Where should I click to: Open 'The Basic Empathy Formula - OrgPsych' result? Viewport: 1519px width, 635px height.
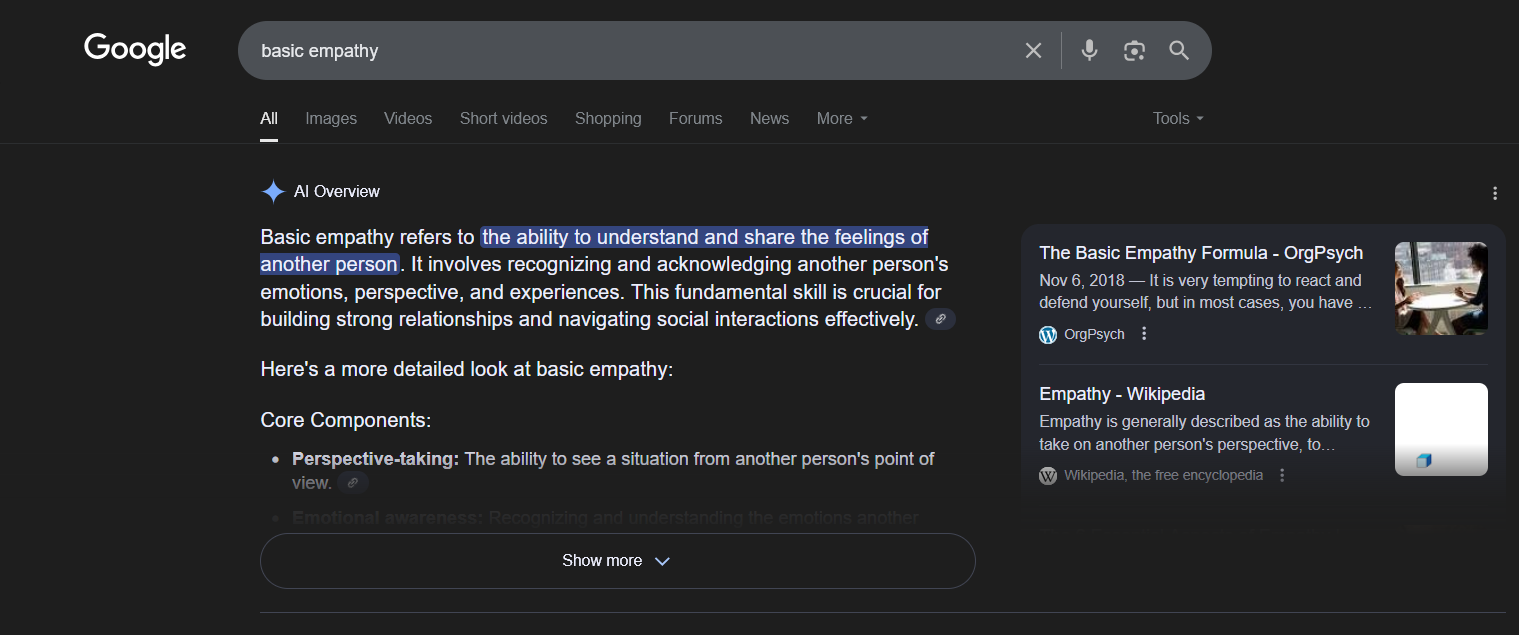tap(1201, 253)
